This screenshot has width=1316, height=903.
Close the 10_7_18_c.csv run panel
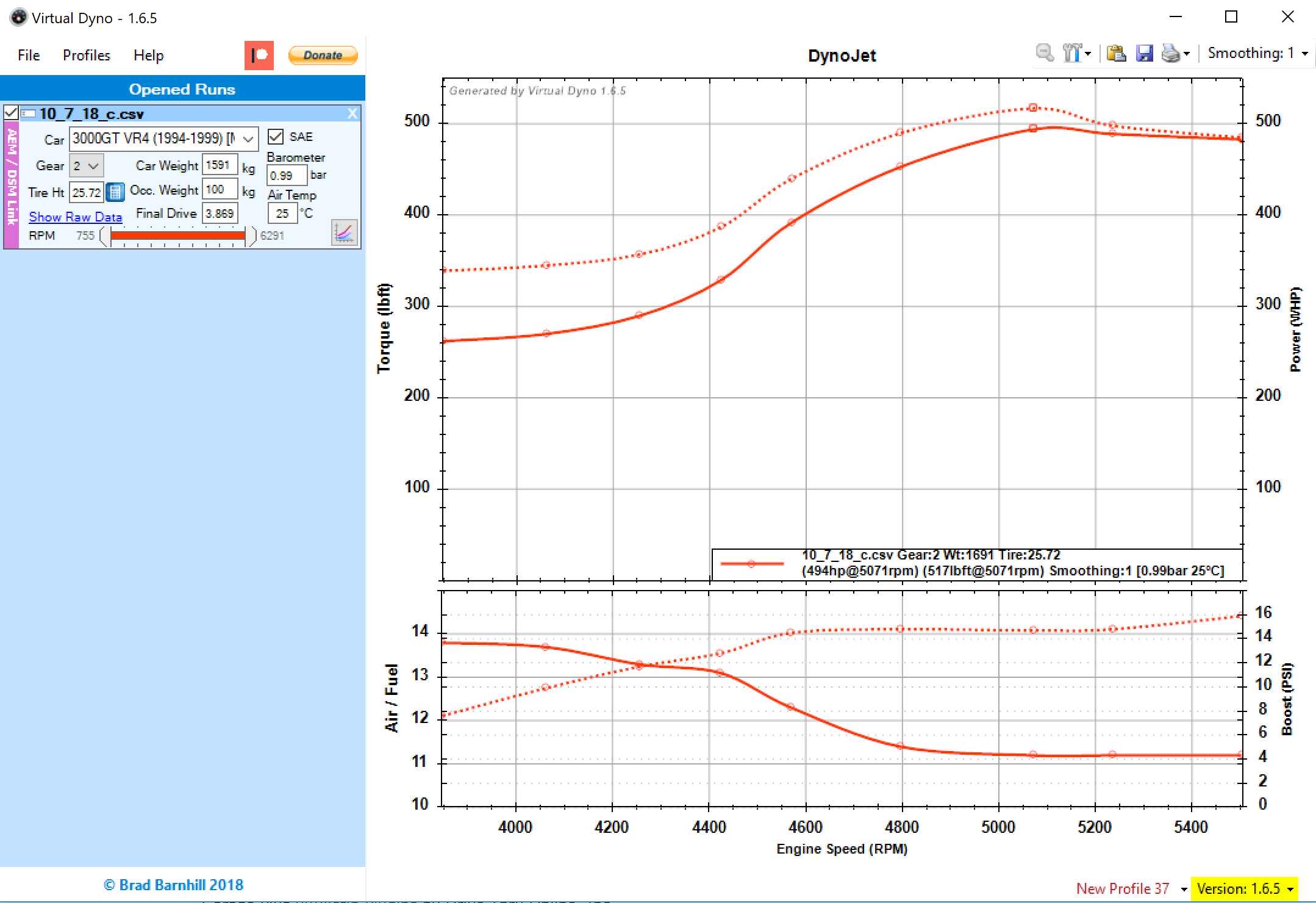tap(352, 113)
